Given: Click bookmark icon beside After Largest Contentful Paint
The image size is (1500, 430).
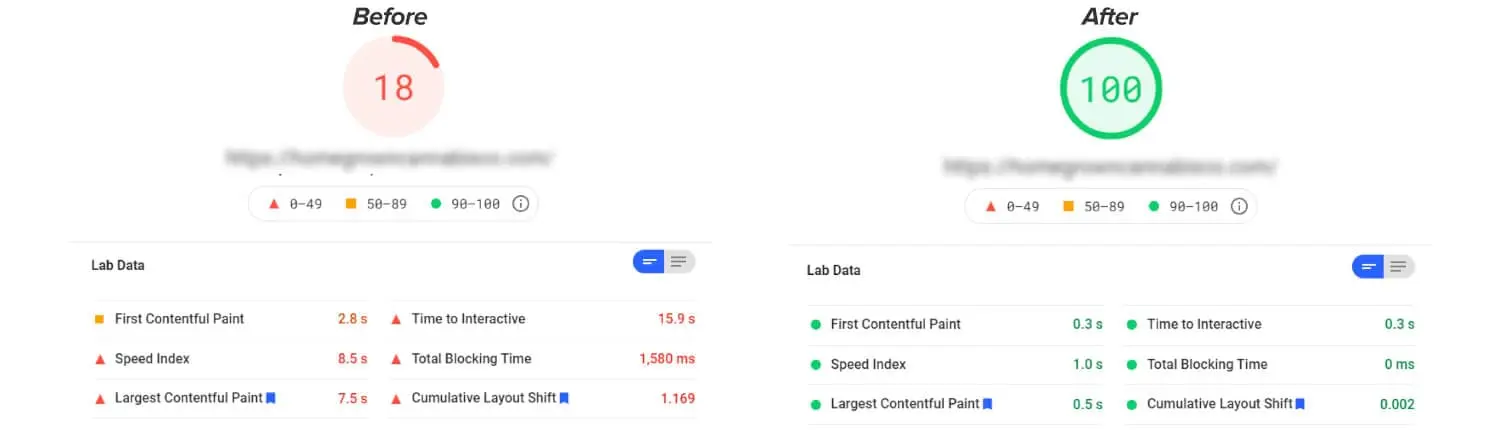Looking at the screenshot, I should coord(988,404).
